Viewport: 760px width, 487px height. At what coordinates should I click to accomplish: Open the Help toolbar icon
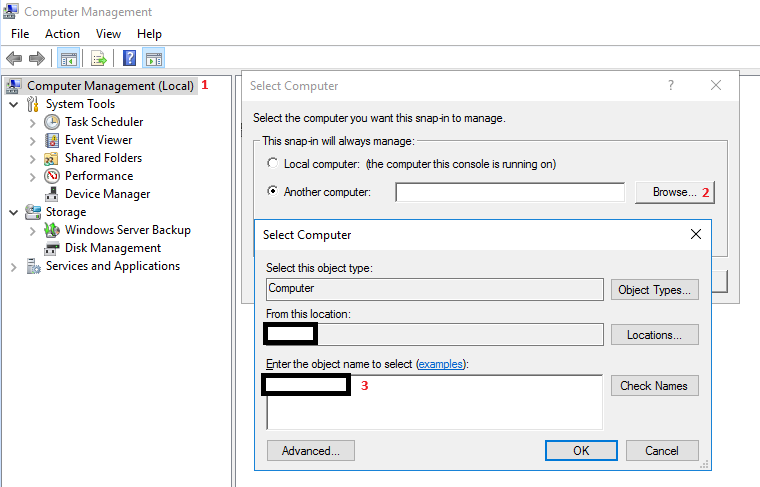click(129, 58)
